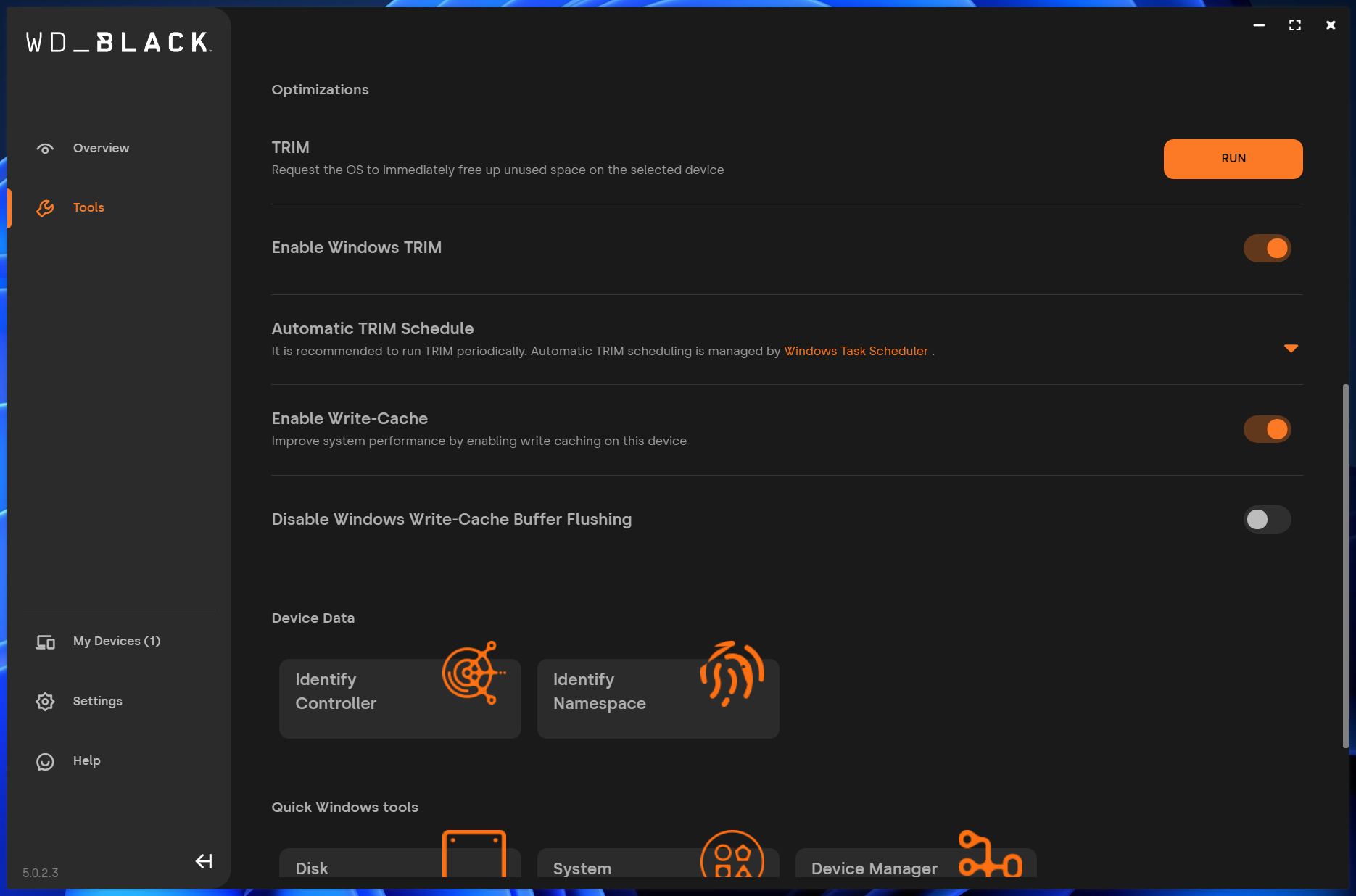Click the Settings gear icon
The width and height of the screenshot is (1356, 896).
[x=45, y=702]
